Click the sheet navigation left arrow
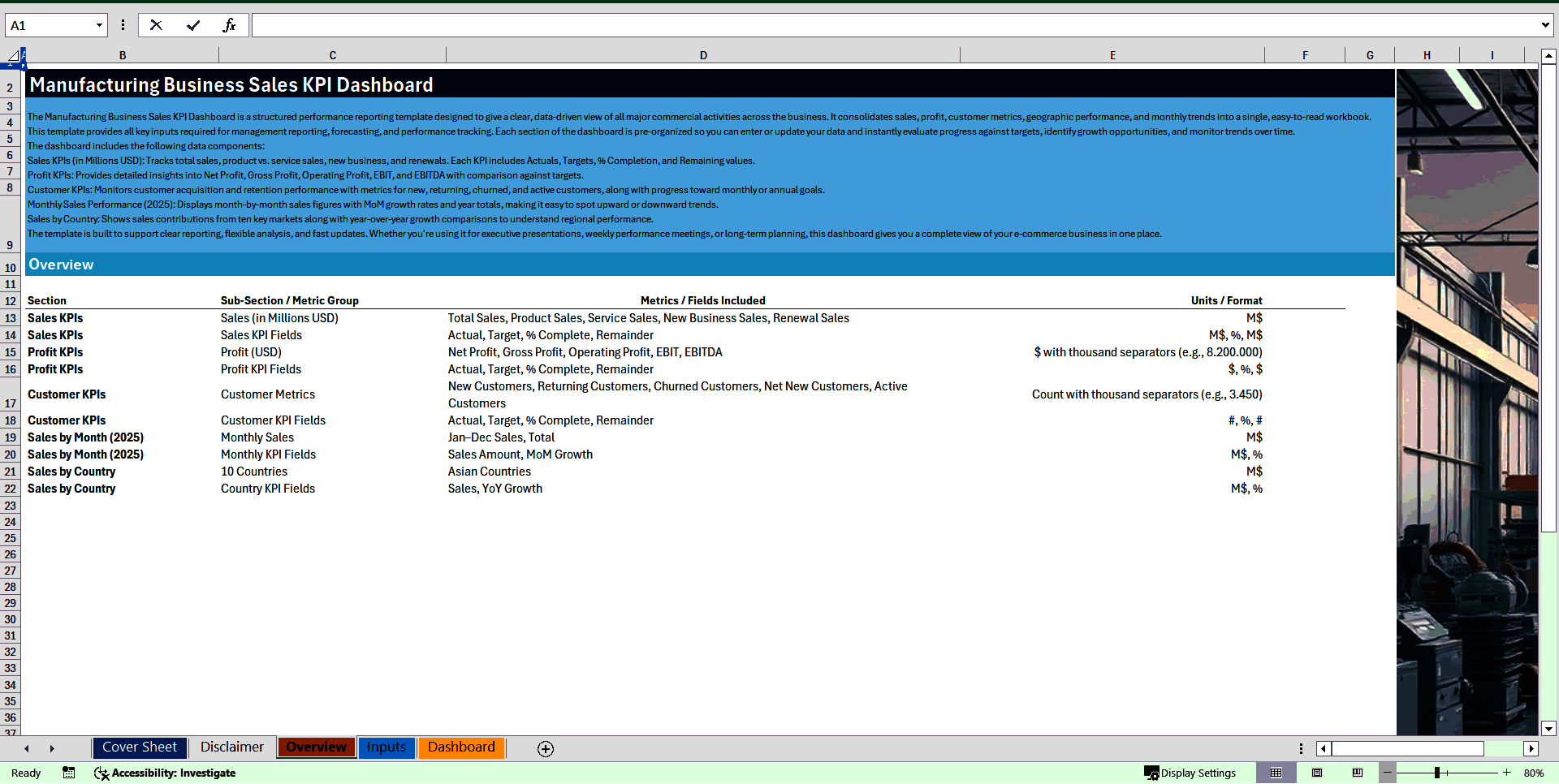Image resolution: width=1559 pixels, height=784 pixels. (x=27, y=747)
